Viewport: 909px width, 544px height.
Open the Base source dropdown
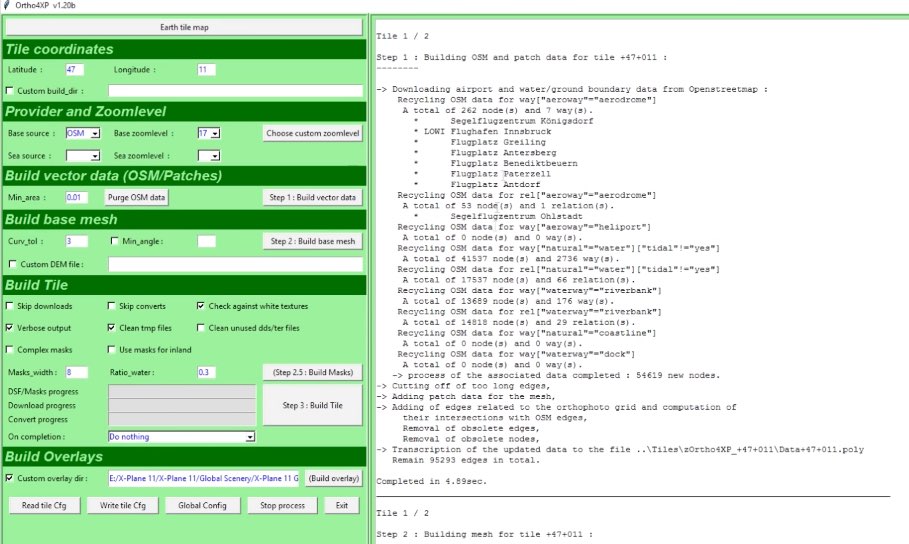point(95,133)
